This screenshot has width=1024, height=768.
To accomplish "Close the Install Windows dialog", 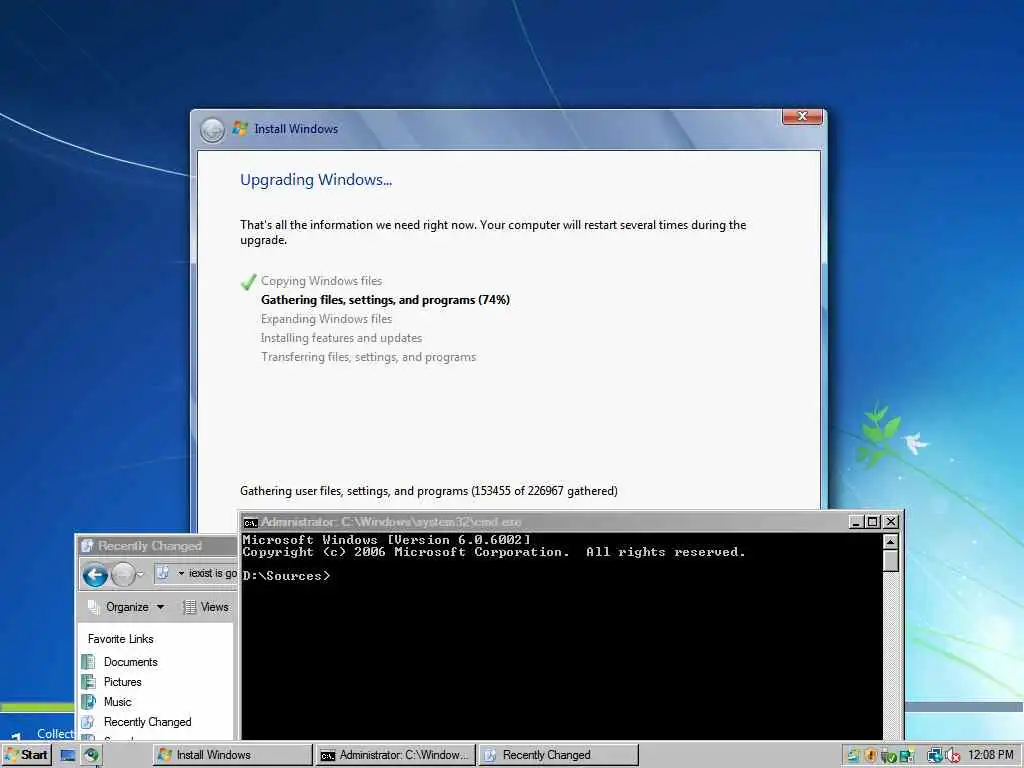I will click(802, 116).
